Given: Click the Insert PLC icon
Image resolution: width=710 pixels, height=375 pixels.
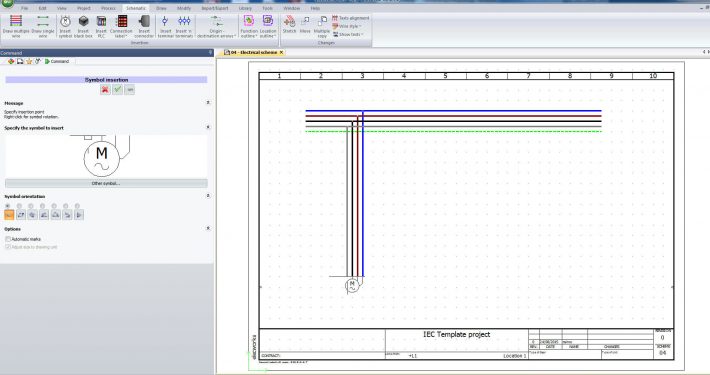Looking at the screenshot, I should [x=101, y=26].
